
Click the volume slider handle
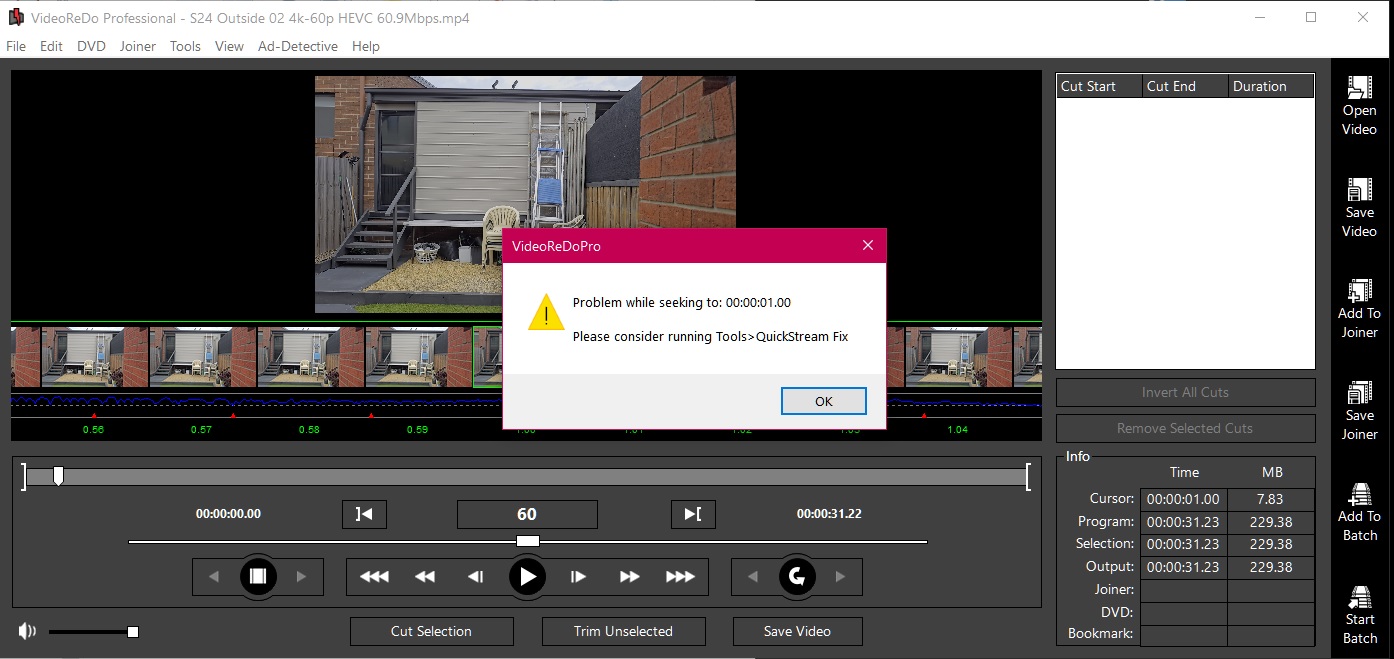click(133, 631)
